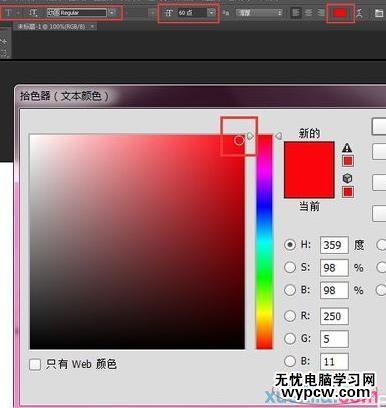
Task: Click the anti-aliasing aa icon
Action: pos(226,13)
